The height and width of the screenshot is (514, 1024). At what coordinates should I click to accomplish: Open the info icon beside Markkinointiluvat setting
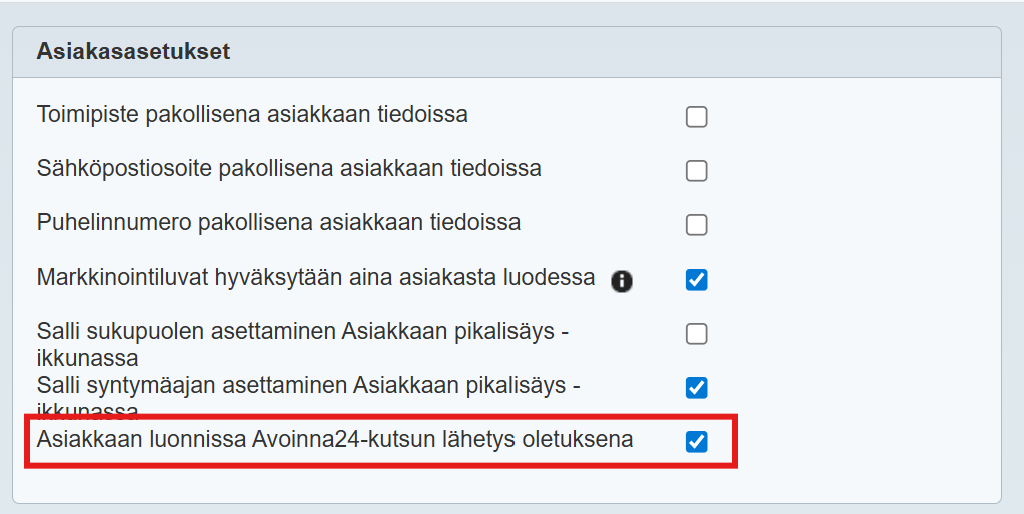[x=622, y=281]
